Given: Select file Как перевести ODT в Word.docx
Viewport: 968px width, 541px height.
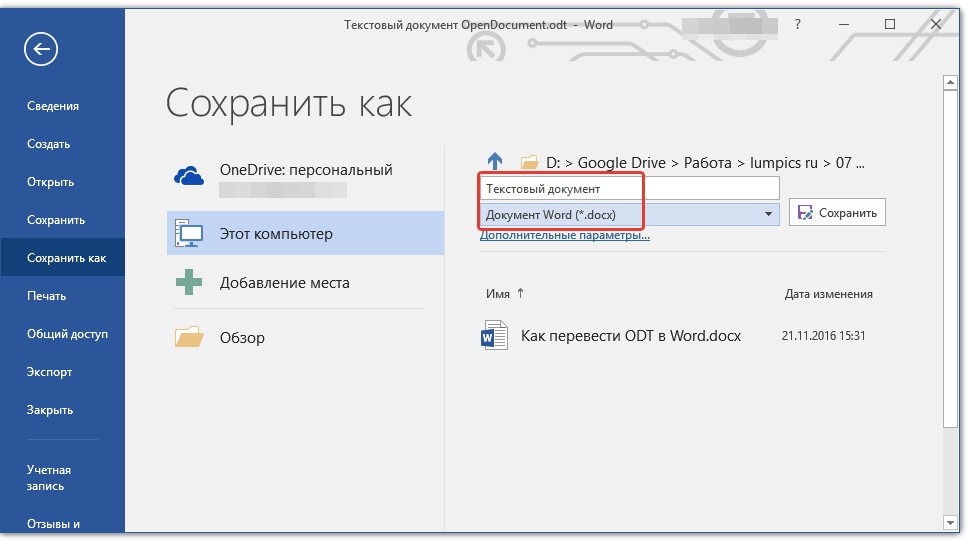Looking at the screenshot, I should [x=630, y=335].
